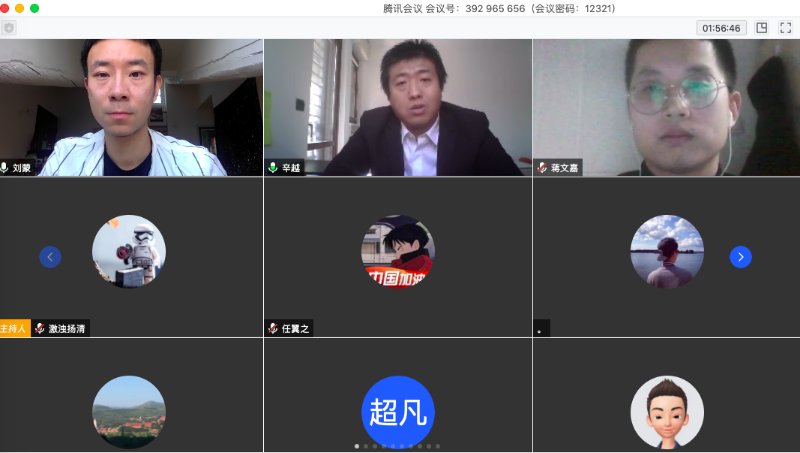Click the 主持人 host badge

coord(15,328)
